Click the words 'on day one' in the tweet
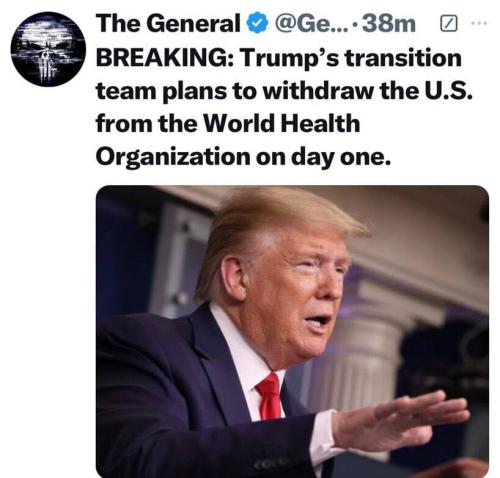The image size is (500, 478). (323, 157)
